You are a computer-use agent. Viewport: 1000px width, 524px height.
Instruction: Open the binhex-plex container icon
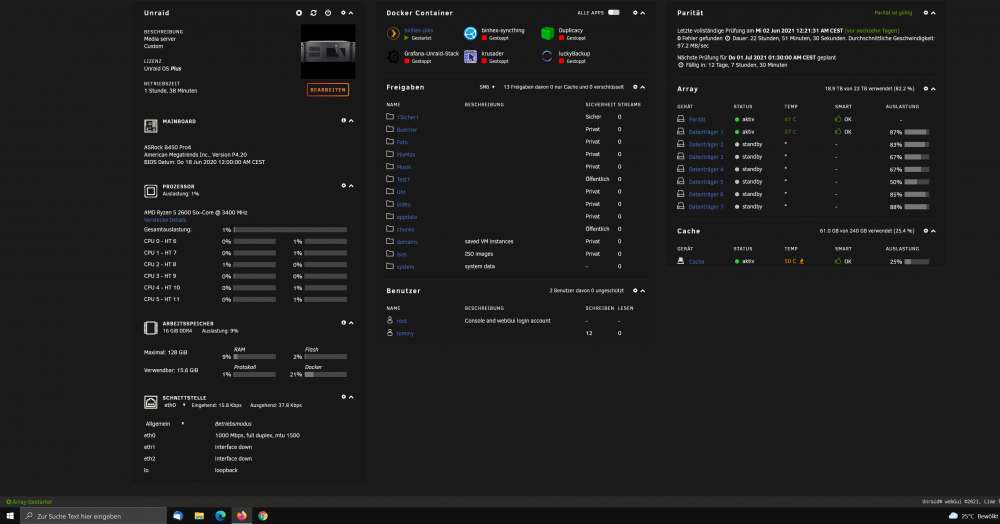coord(393,33)
